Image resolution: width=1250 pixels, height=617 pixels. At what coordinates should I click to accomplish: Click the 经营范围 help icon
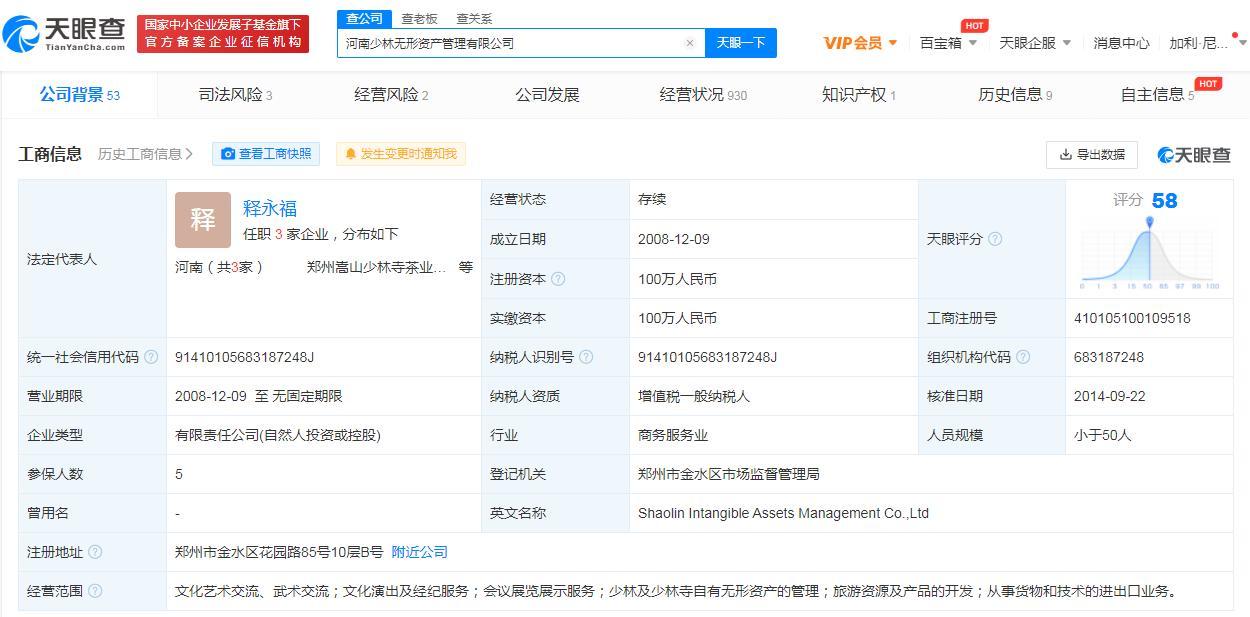[x=95, y=591]
